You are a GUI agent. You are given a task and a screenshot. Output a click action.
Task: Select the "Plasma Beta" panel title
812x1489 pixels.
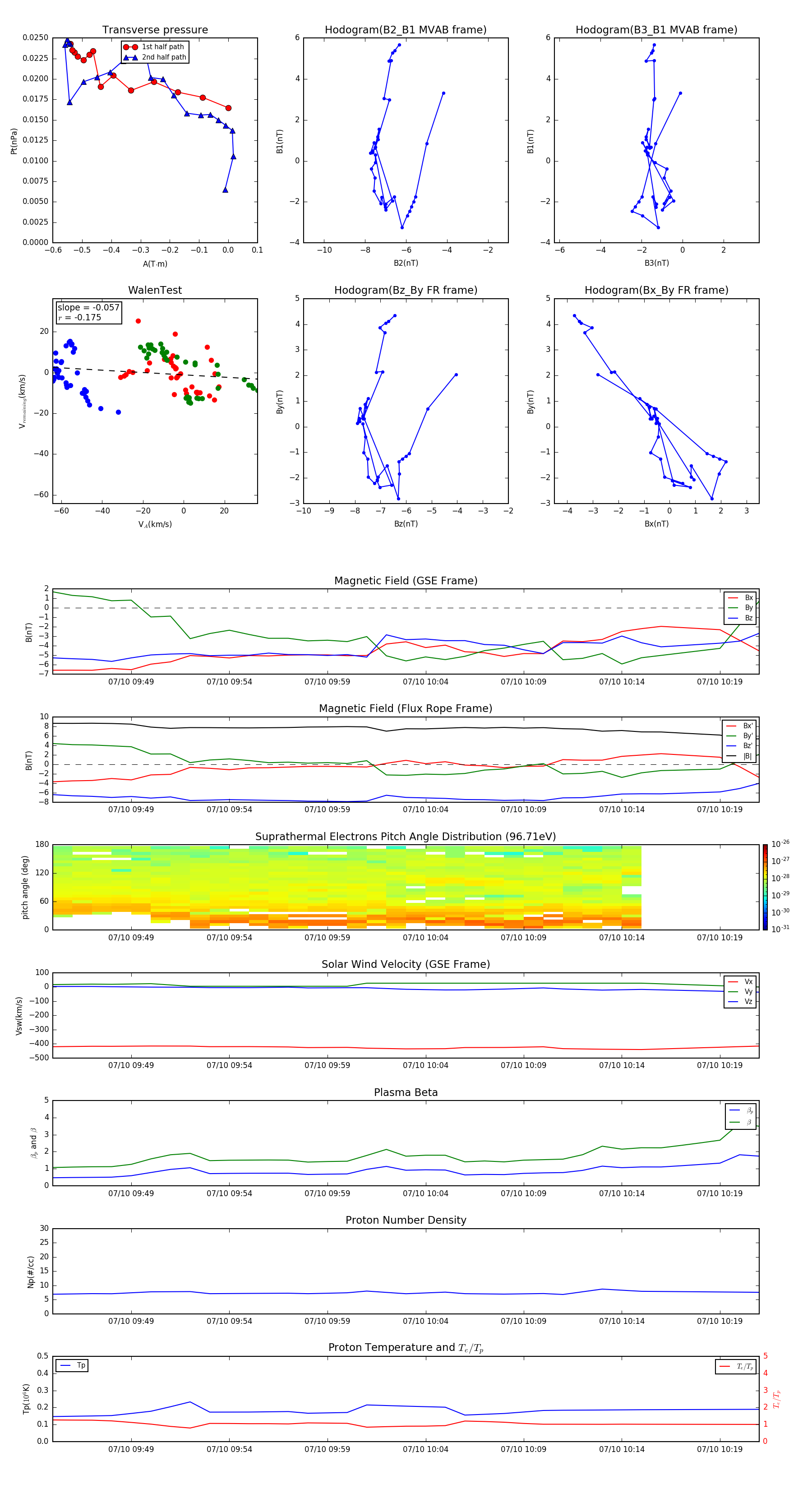[x=406, y=1092]
